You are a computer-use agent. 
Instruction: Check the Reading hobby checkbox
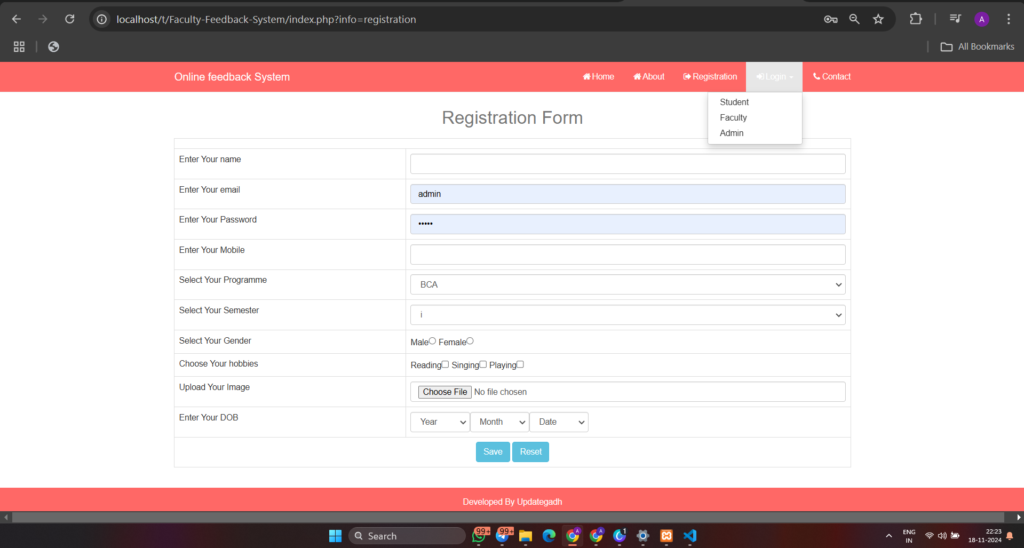point(445,364)
